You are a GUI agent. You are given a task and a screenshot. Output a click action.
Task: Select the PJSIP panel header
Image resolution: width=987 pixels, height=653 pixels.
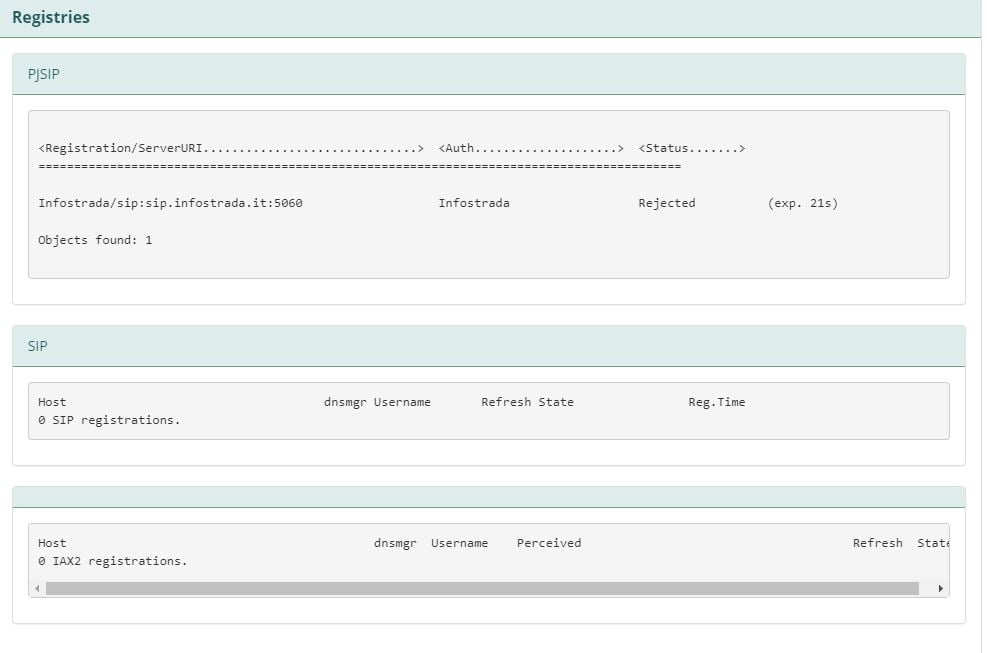[488, 74]
